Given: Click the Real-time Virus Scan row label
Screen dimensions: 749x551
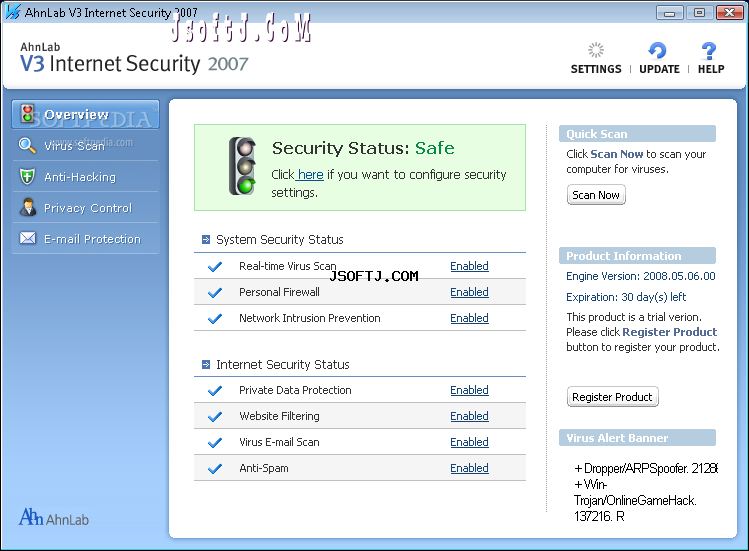Looking at the screenshot, I should click(288, 266).
